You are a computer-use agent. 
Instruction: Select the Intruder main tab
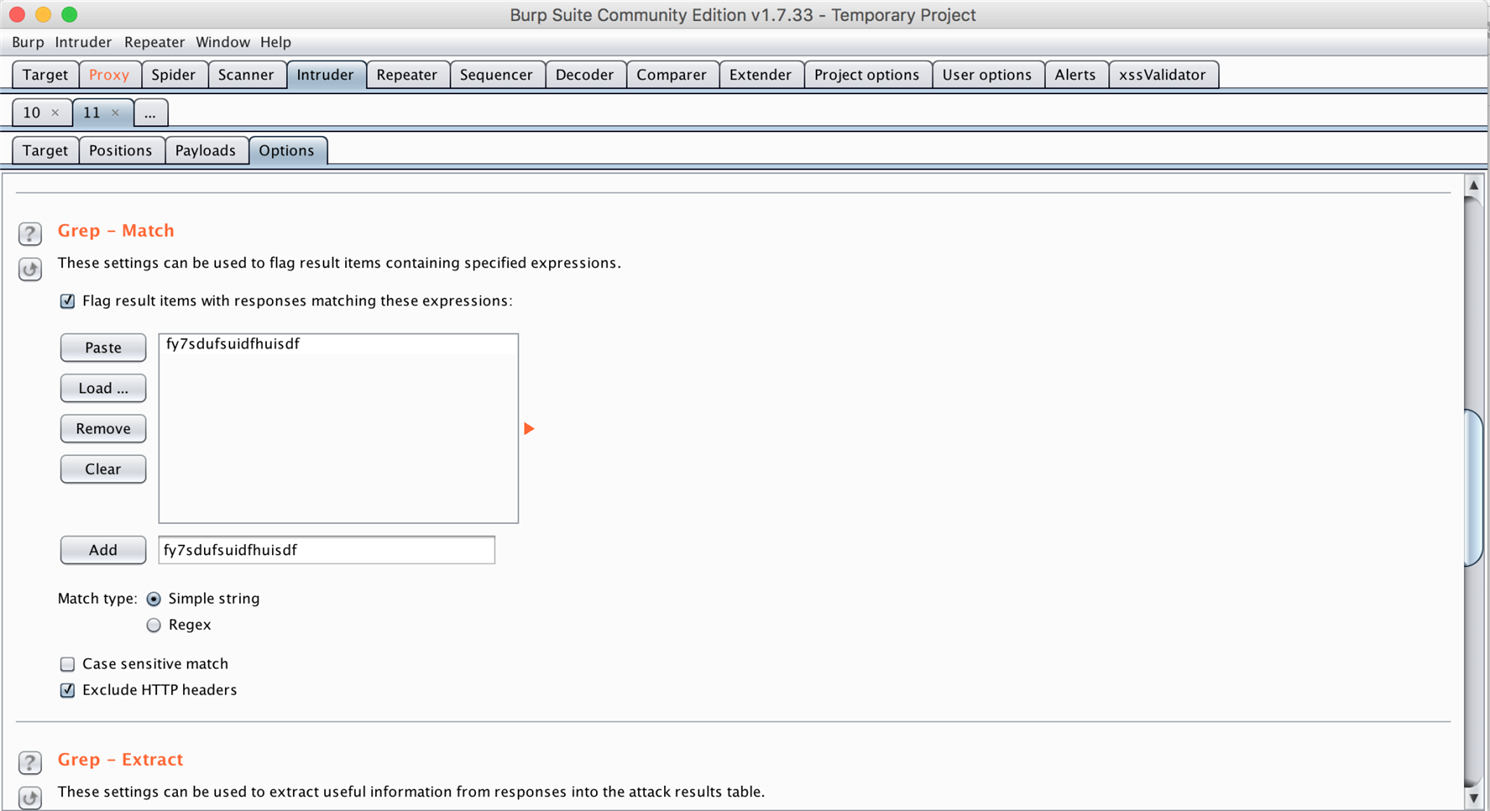(x=326, y=75)
